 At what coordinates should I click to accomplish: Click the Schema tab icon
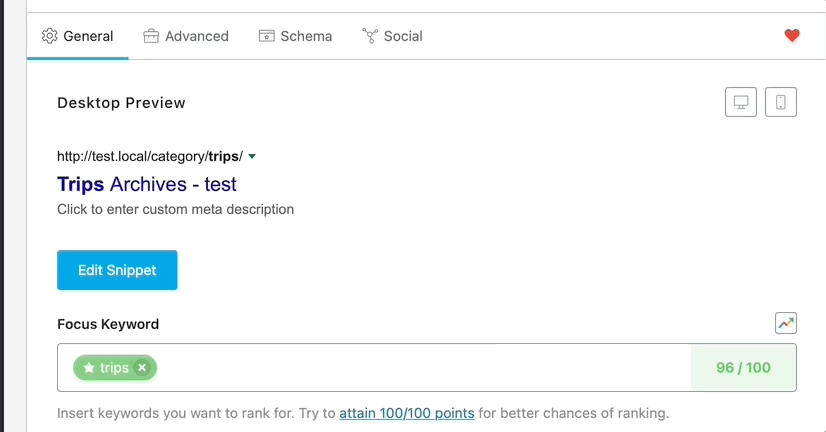pyautogui.click(x=267, y=36)
